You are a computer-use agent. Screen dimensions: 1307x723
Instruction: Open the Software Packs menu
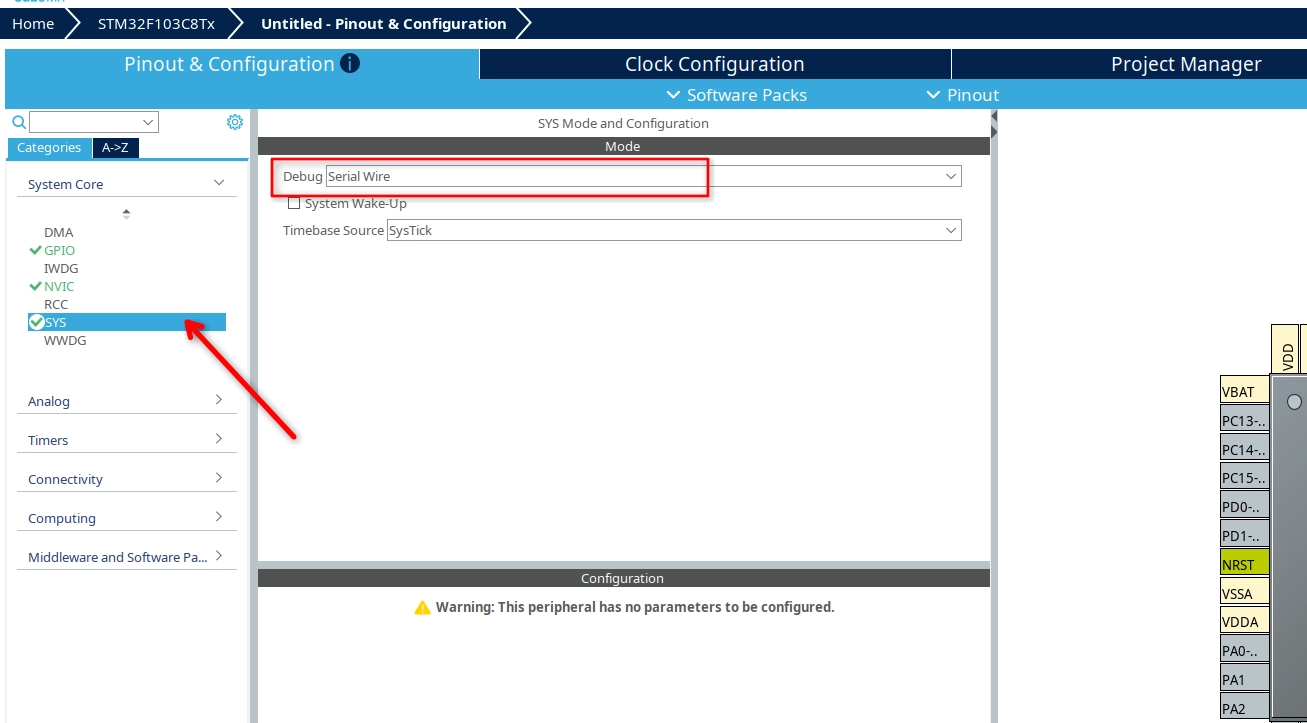click(x=736, y=95)
